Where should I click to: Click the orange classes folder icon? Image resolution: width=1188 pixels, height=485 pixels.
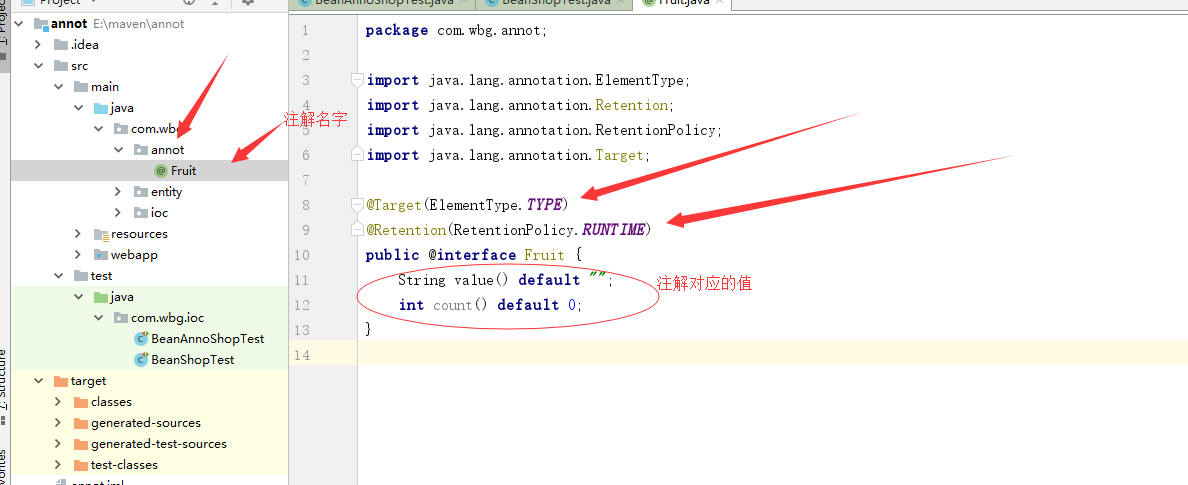pos(81,402)
